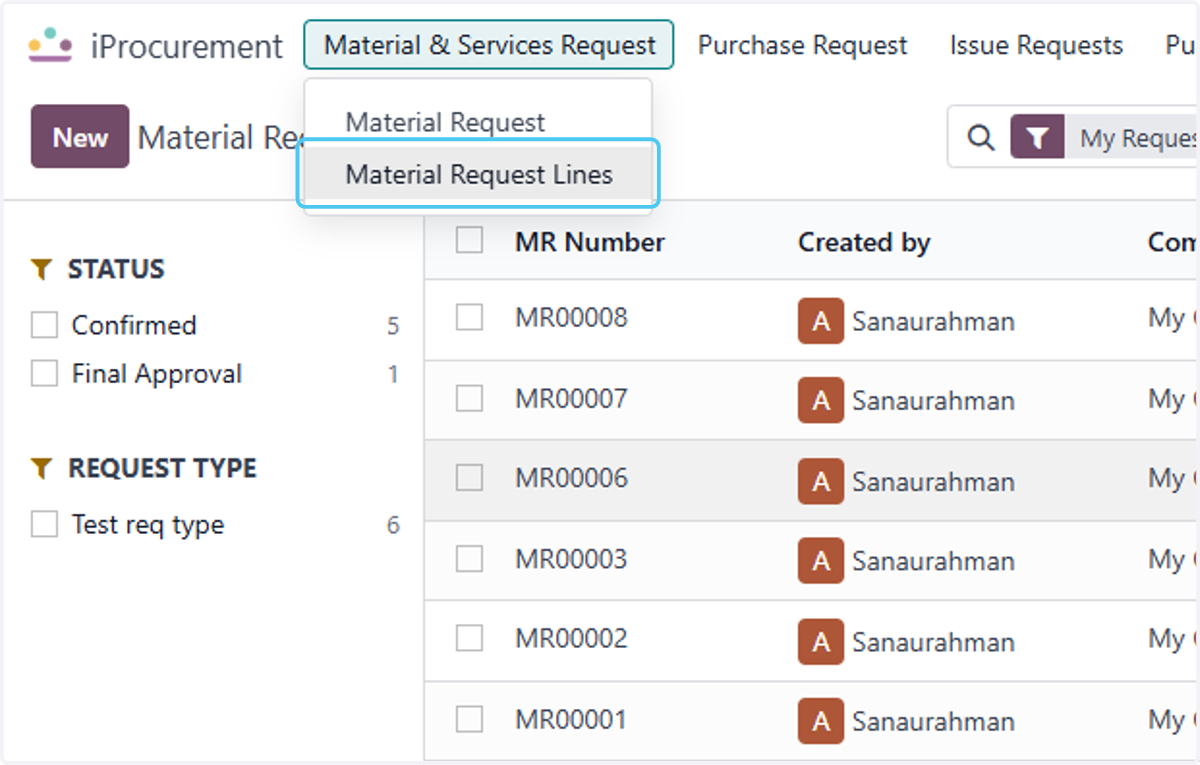Viewport: 1200px width, 765px height.
Task: Click the avatar icon in MR00007 row
Action: [x=821, y=401]
